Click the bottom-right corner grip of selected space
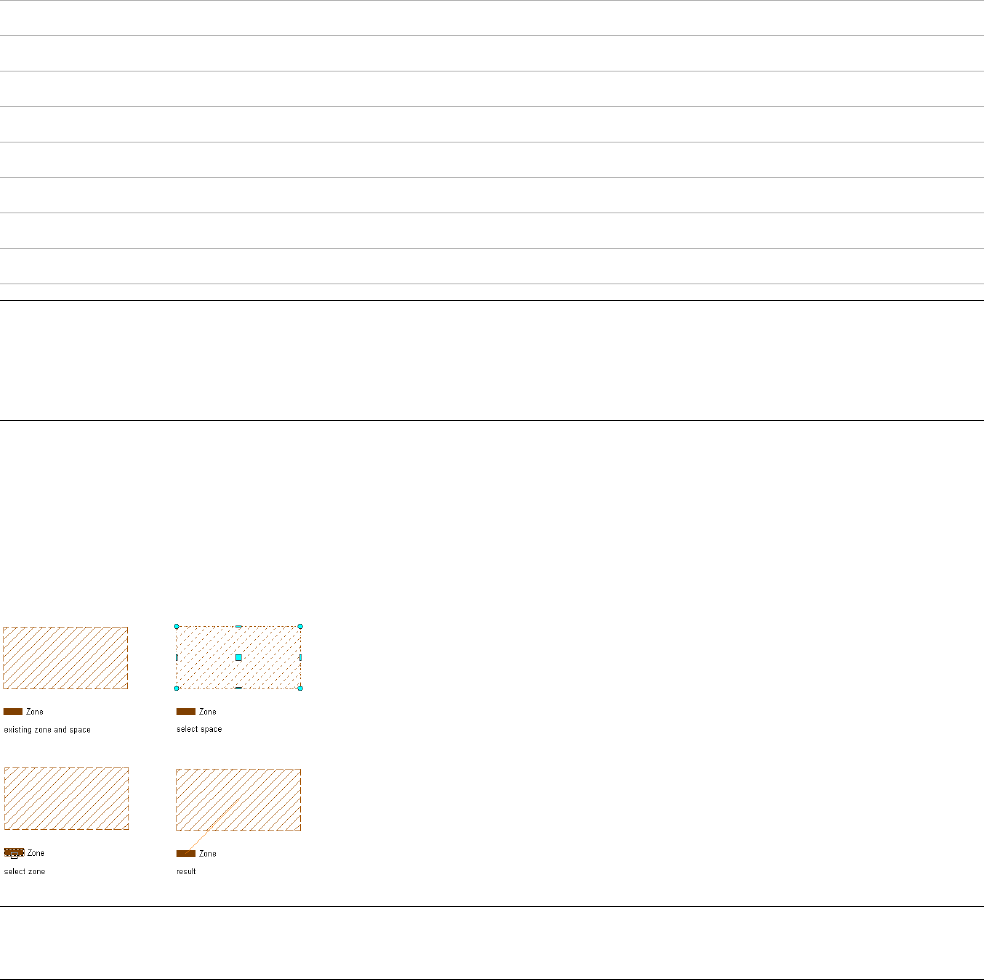The width and height of the screenshot is (984, 980). click(x=300, y=689)
